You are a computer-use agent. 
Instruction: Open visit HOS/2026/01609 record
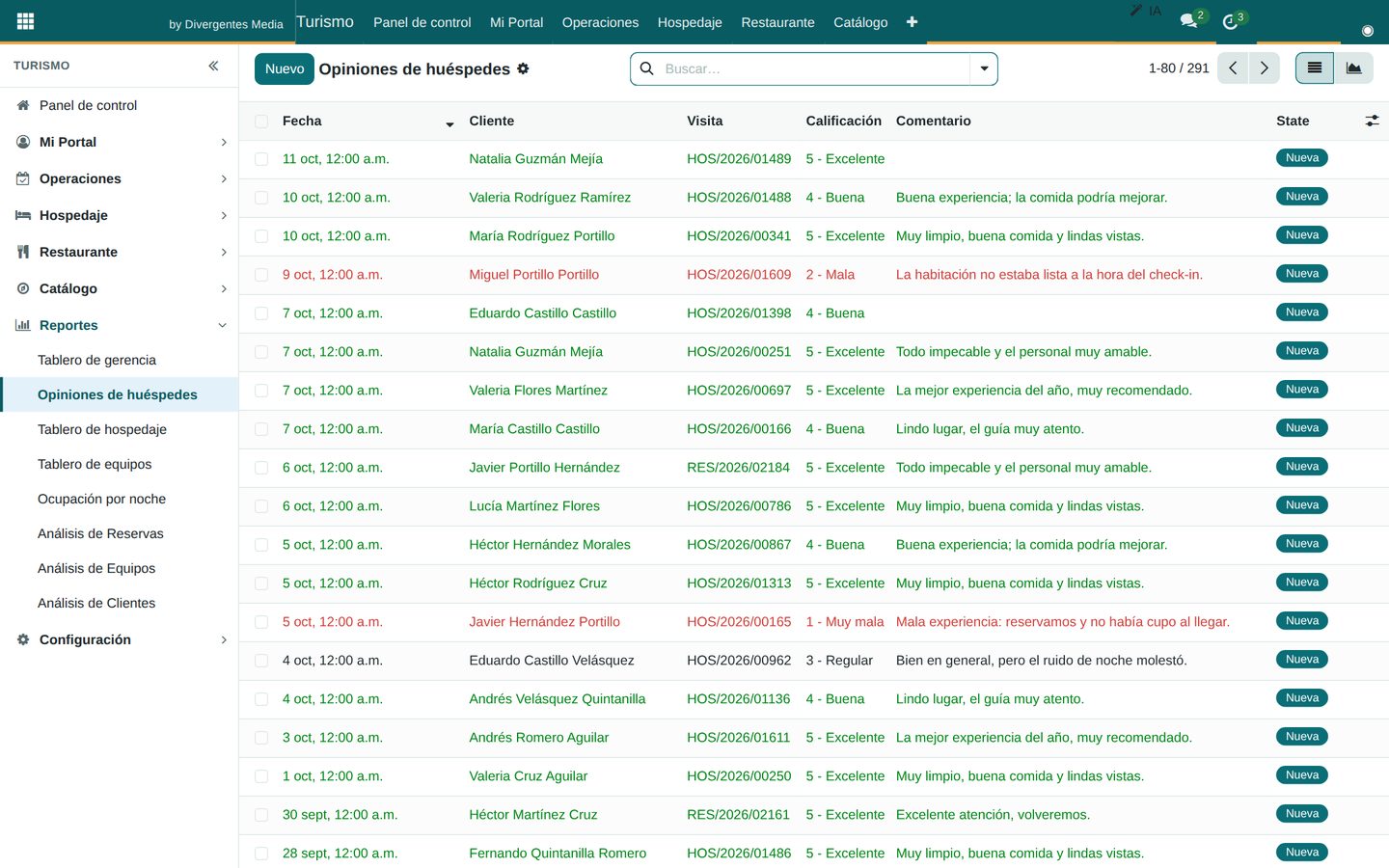pyautogui.click(x=739, y=275)
